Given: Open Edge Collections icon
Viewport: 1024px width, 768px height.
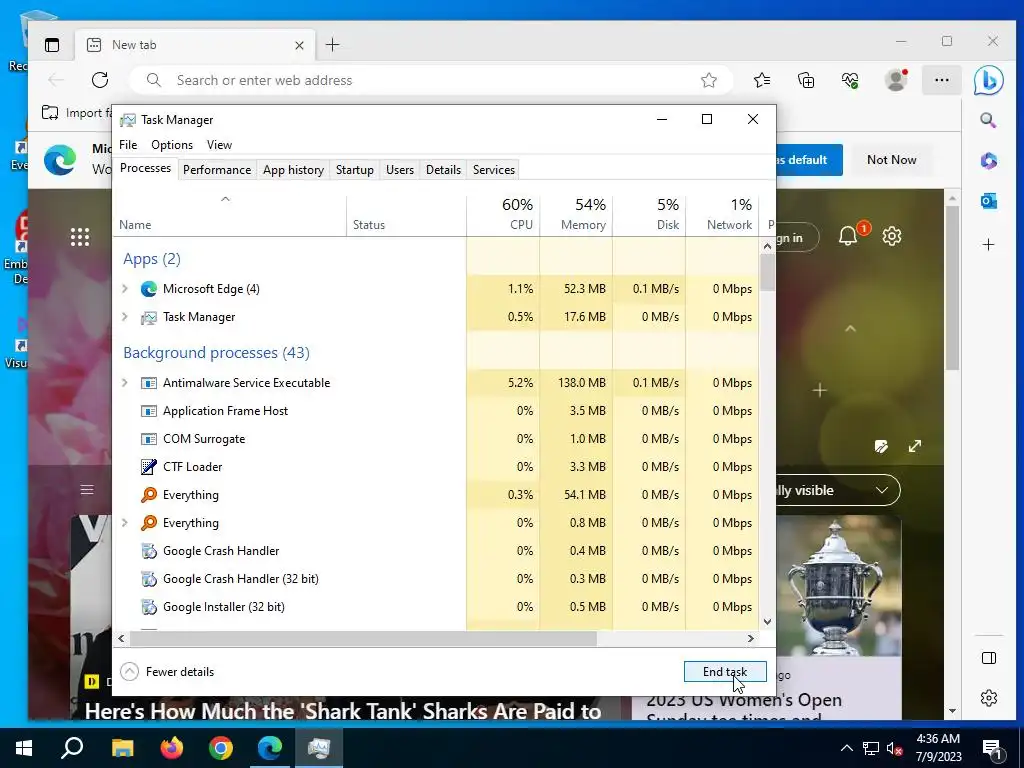Looking at the screenshot, I should [x=806, y=80].
